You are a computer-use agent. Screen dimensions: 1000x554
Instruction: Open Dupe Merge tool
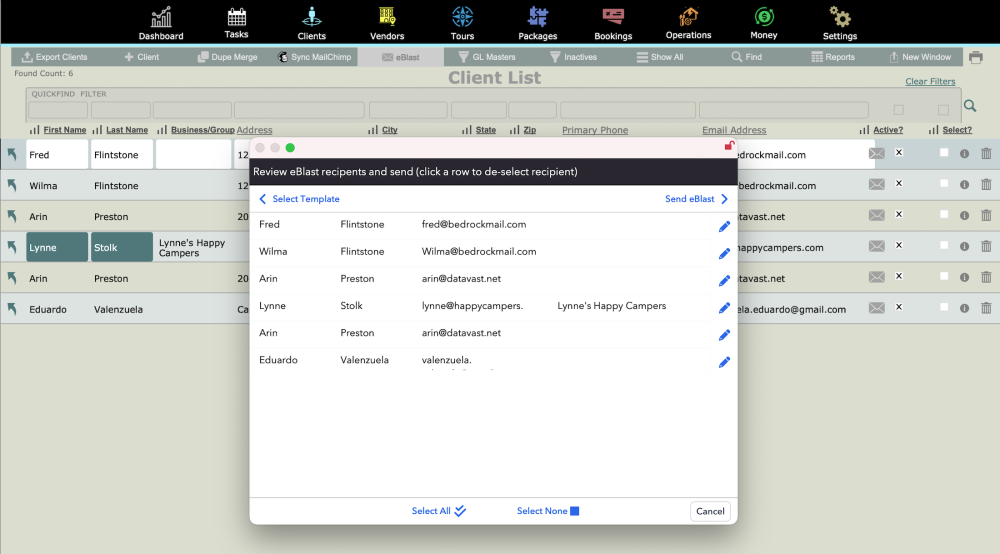(228, 57)
